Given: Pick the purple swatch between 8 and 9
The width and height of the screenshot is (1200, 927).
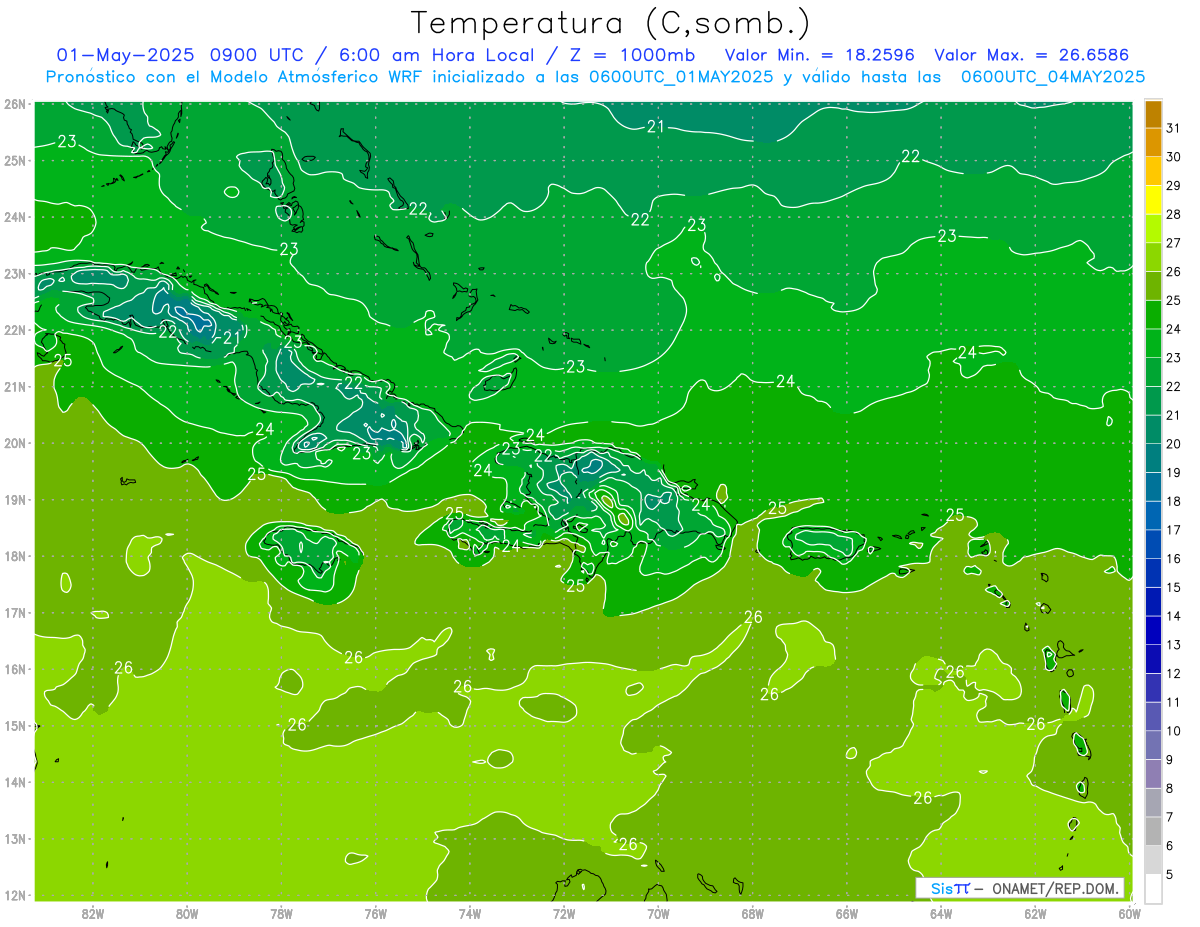Looking at the screenshot, I should (x=1153, y=774).
